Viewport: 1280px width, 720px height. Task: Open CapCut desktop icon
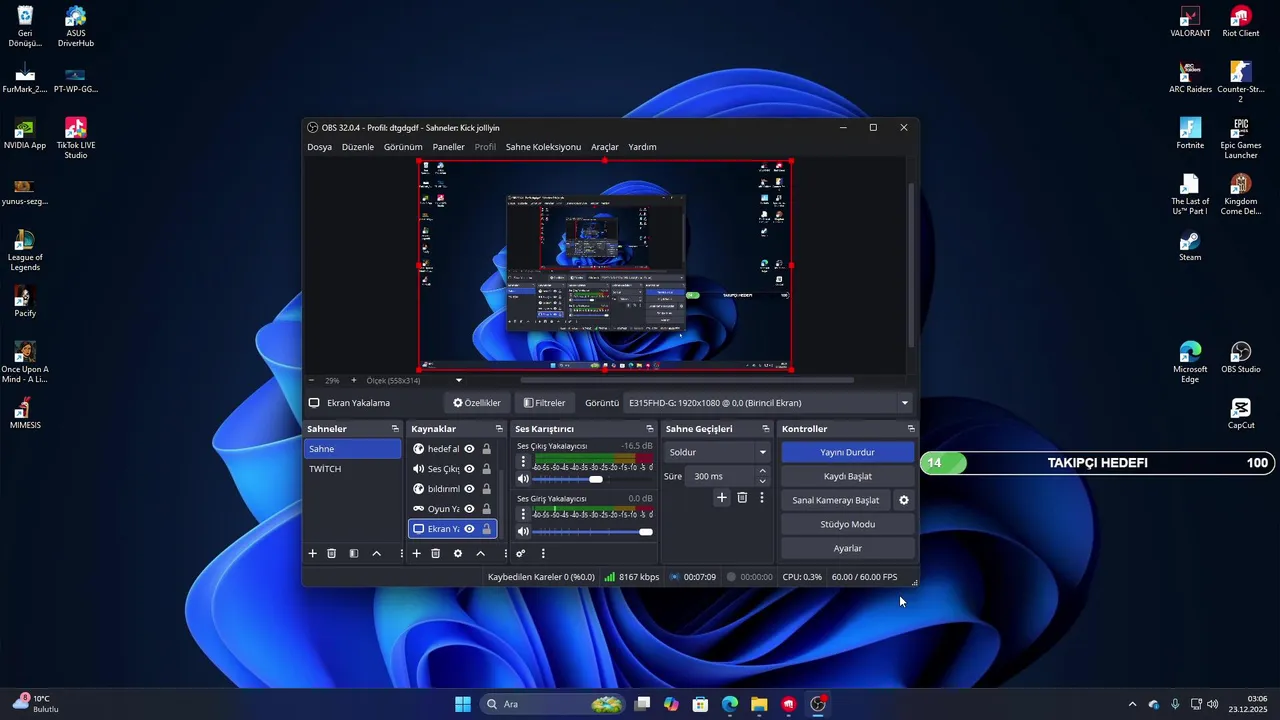(1241, 414)
